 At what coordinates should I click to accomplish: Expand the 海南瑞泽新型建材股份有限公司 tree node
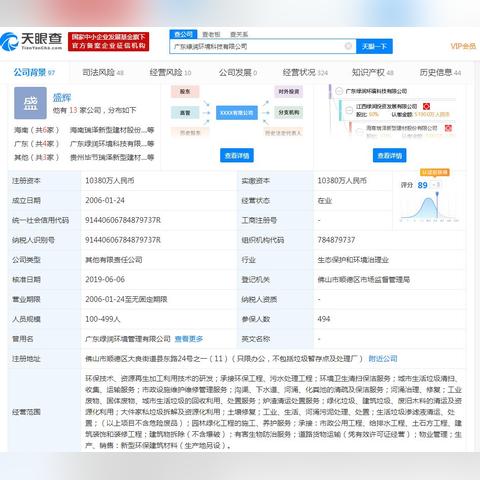[x=359, y=131]
